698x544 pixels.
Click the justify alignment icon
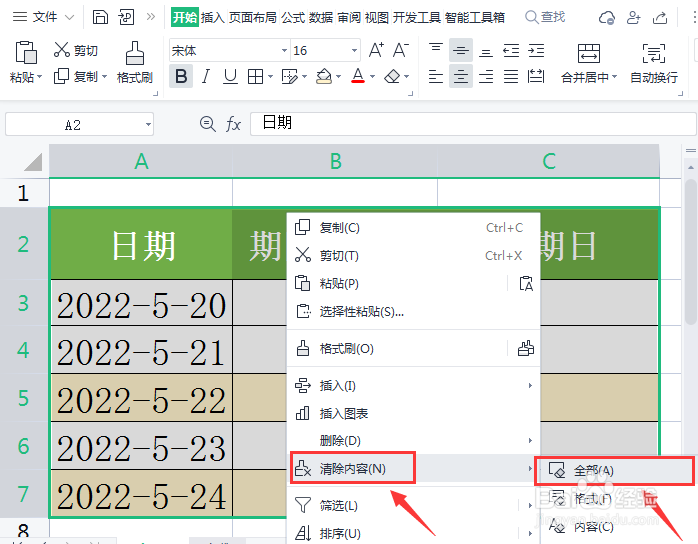pyautogui.click(x=511, y=77)
